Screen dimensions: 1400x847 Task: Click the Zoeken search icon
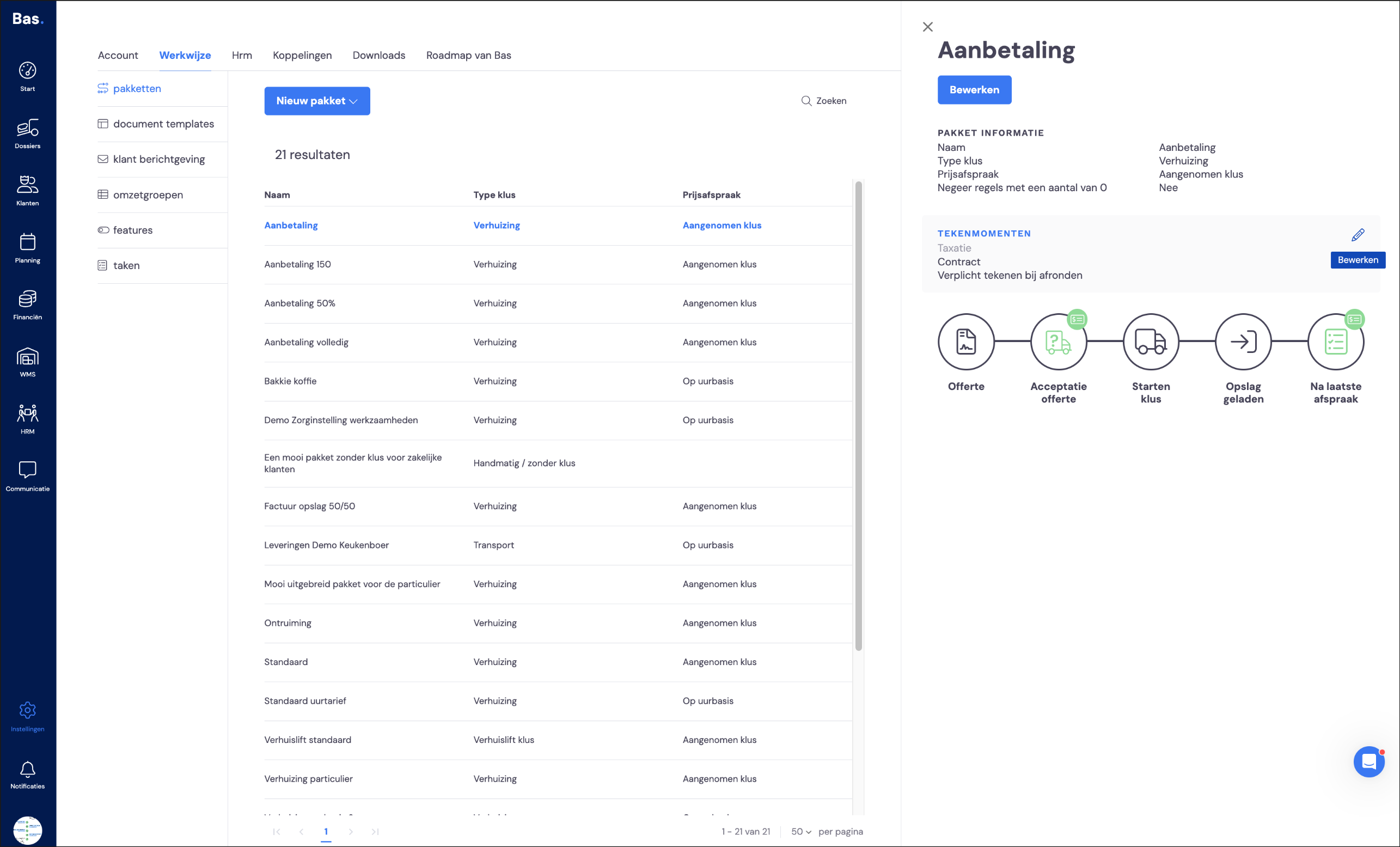click(806, 101)
